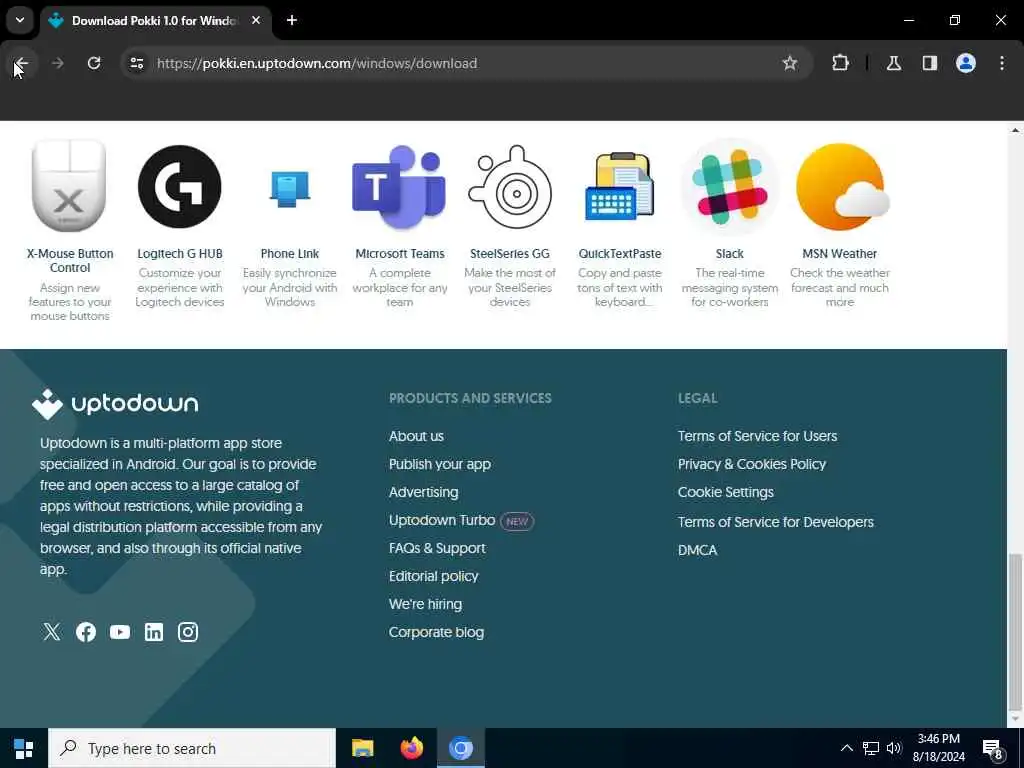Open the DMCA link

[697, 550]
